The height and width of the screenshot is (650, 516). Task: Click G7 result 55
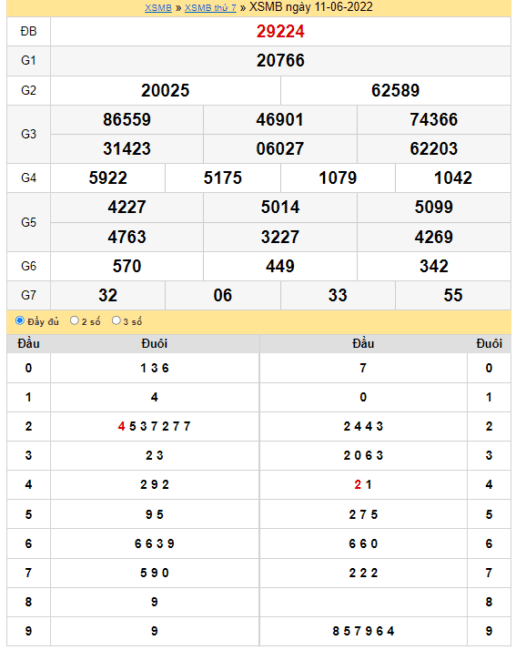coord(453,295)
